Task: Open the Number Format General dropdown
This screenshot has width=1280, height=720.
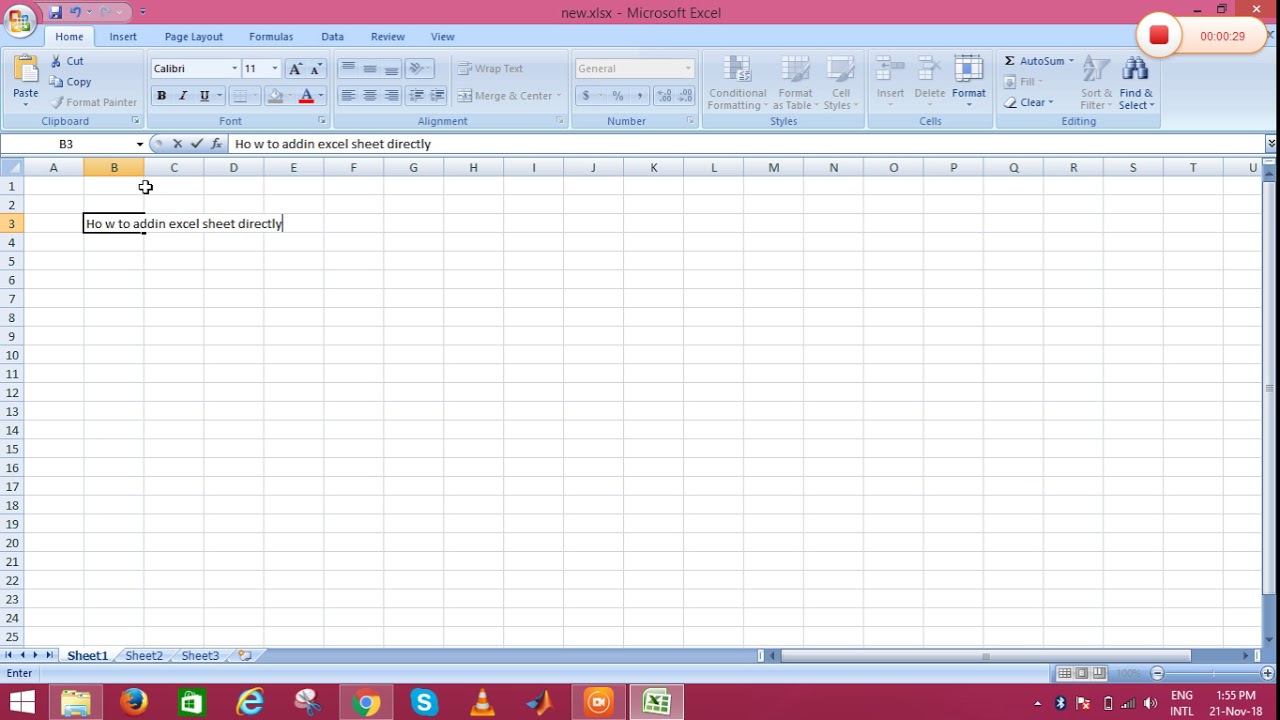Action: pyautogui.click(x=688, y=68)
